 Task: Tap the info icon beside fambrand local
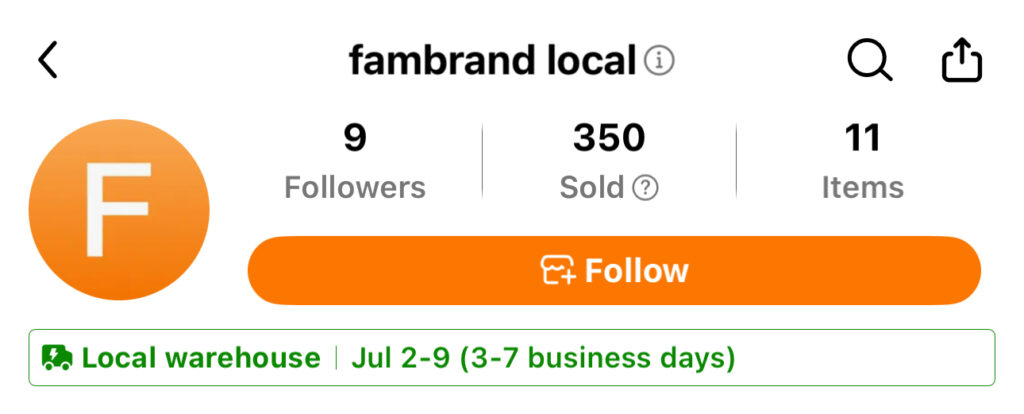pyautogui.click(x=659, y=62)
